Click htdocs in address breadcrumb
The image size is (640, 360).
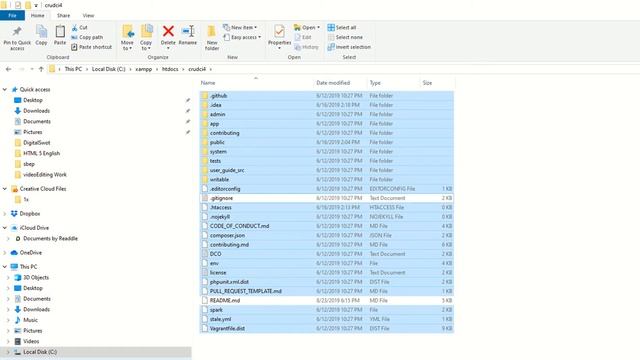[x=170, y=69]
